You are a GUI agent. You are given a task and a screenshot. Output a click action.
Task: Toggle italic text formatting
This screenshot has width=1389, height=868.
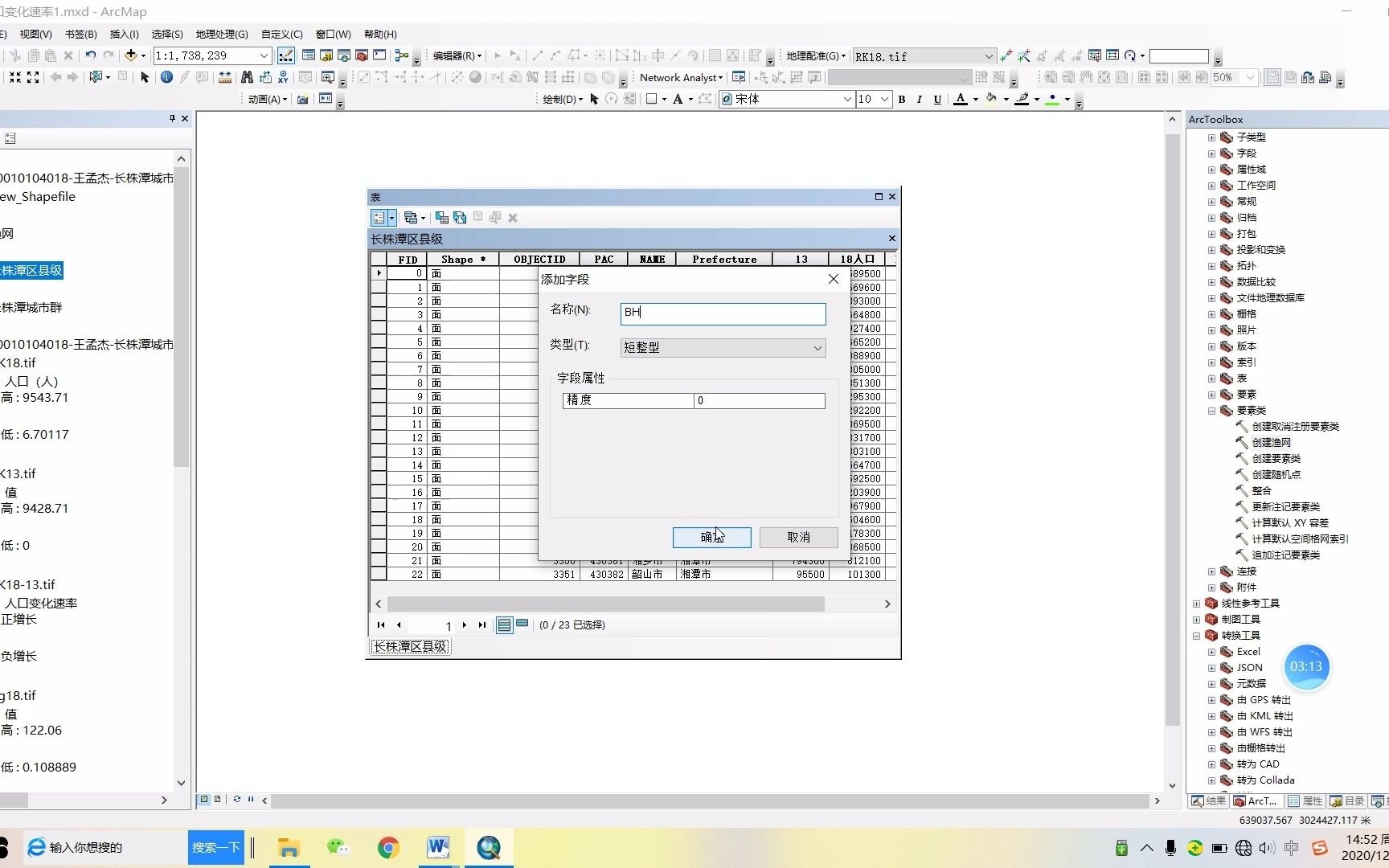[920, 99]
